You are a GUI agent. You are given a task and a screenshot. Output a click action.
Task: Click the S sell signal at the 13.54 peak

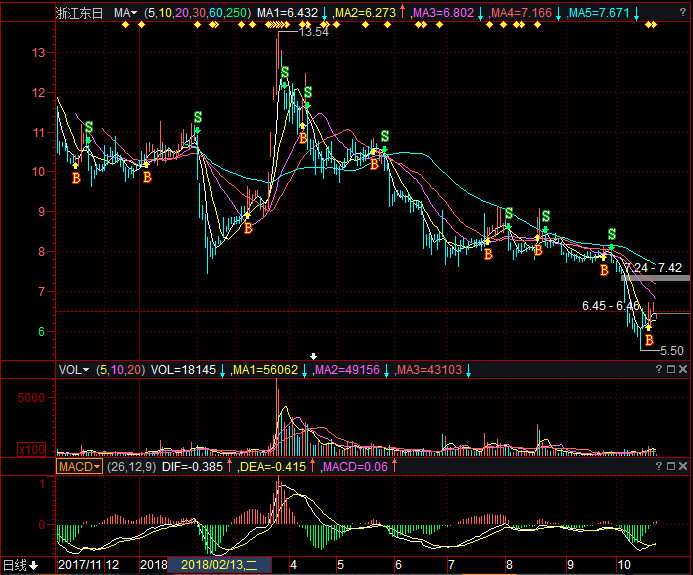(x=285, y=72)
